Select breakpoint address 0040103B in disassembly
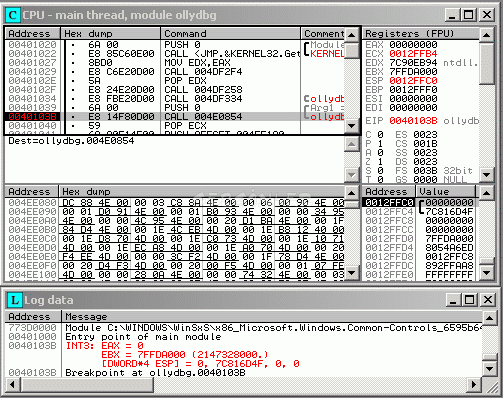The height and width of the screenshot is (398, 503). pyautogui.click(x=32, y=117)
